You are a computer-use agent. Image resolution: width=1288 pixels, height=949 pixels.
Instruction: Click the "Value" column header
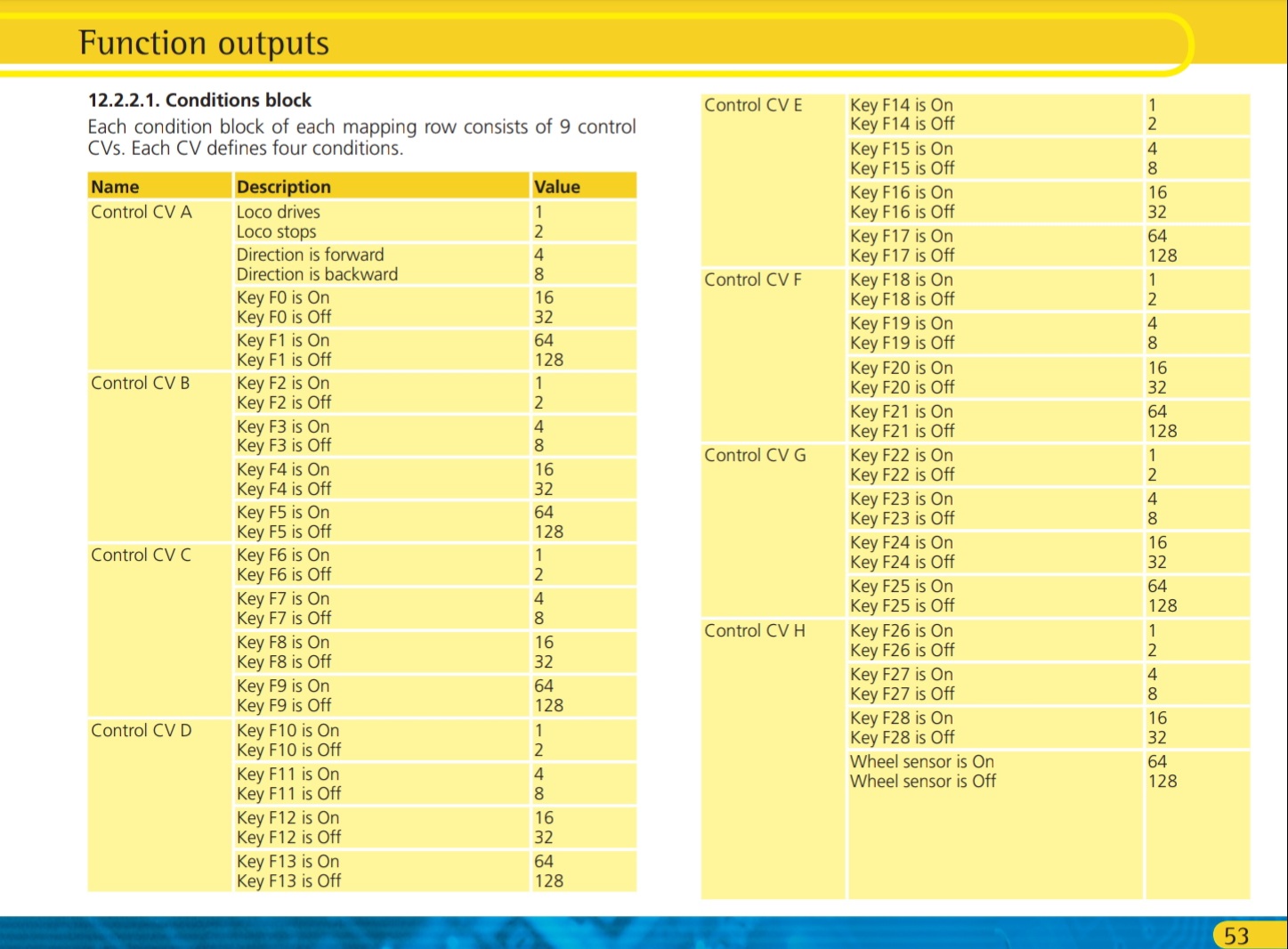(556, 187)
